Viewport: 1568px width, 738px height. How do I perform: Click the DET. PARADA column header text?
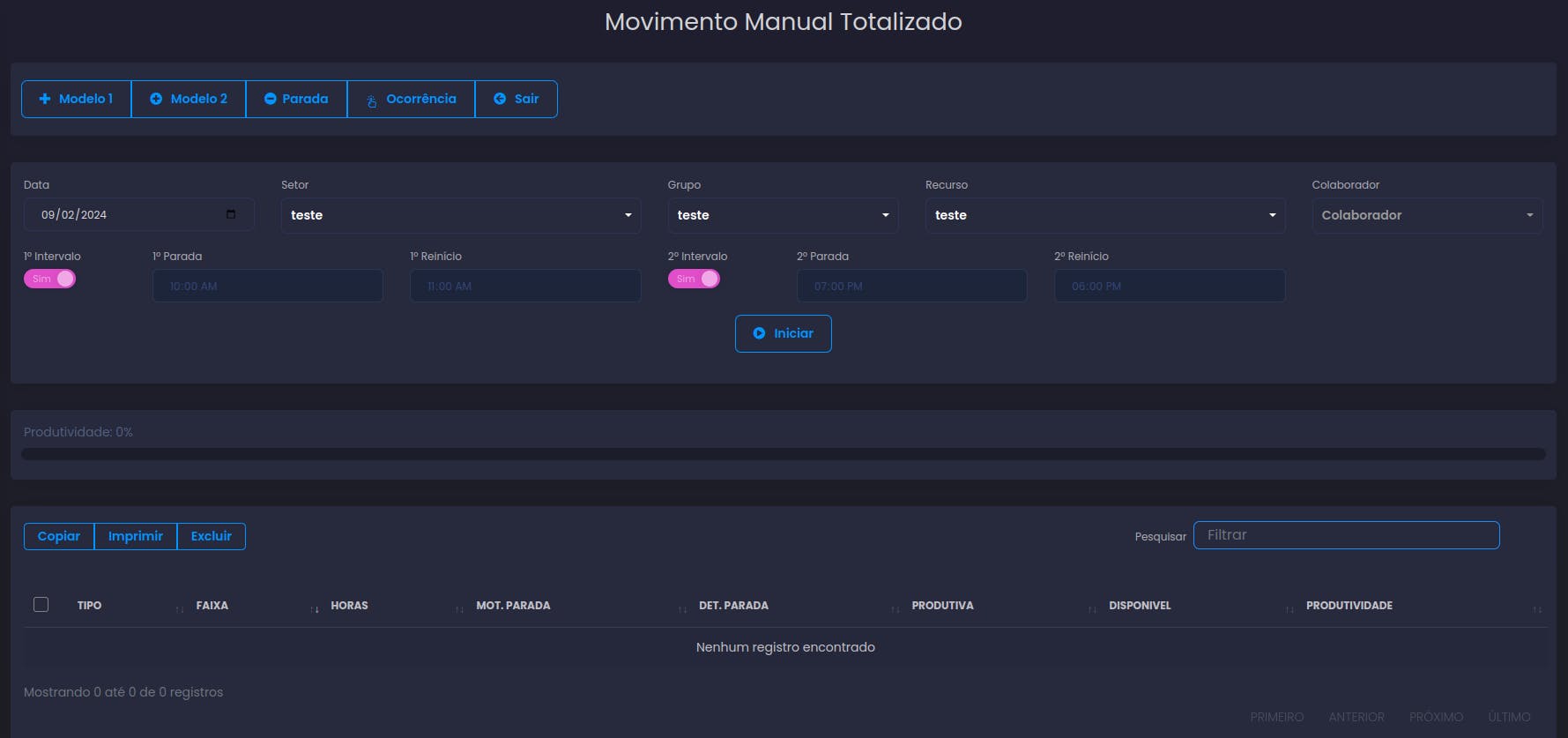733,606
